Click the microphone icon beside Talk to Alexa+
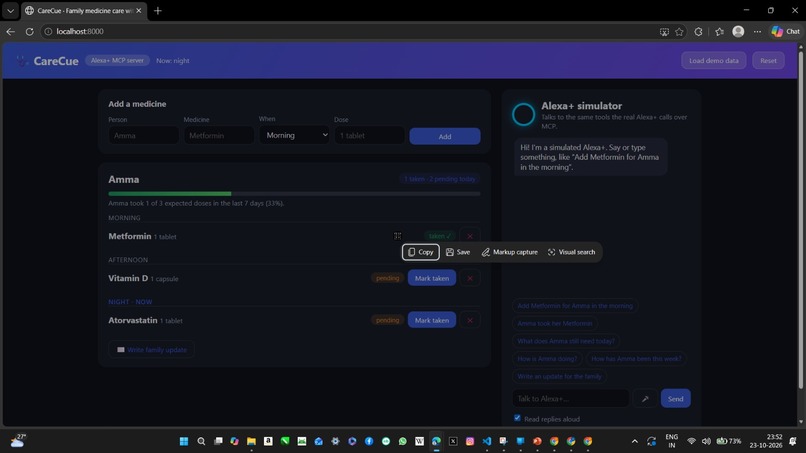806x453 pixels. coord(645,398)
